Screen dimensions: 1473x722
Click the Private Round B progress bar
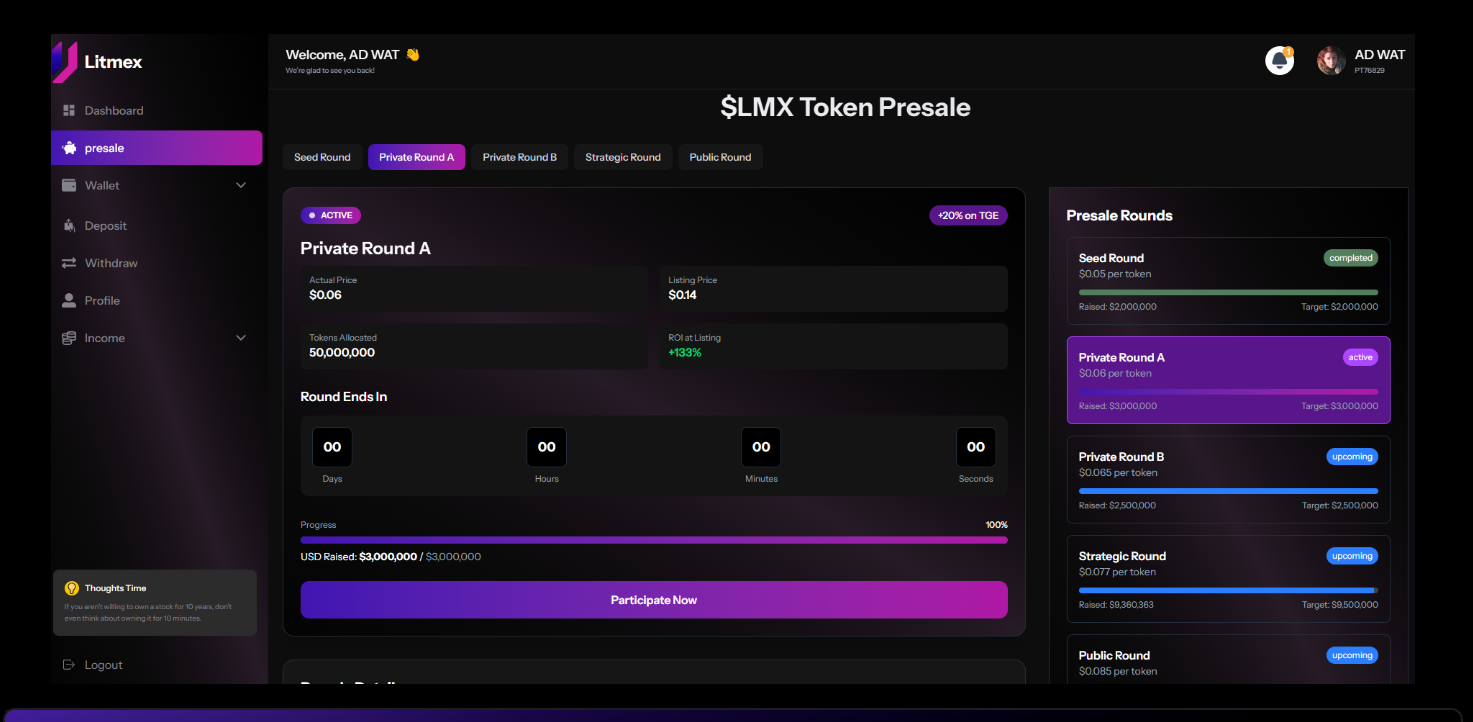[x=1228, y=491]
